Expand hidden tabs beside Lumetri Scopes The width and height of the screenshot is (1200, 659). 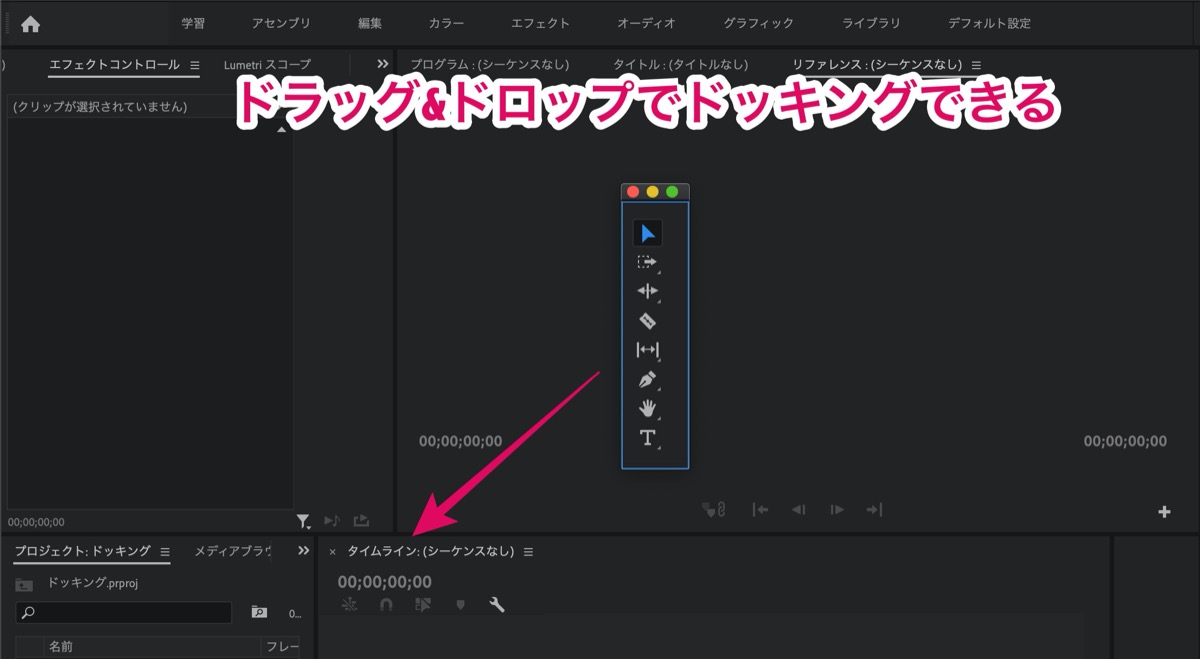click(x=382, y=64)
